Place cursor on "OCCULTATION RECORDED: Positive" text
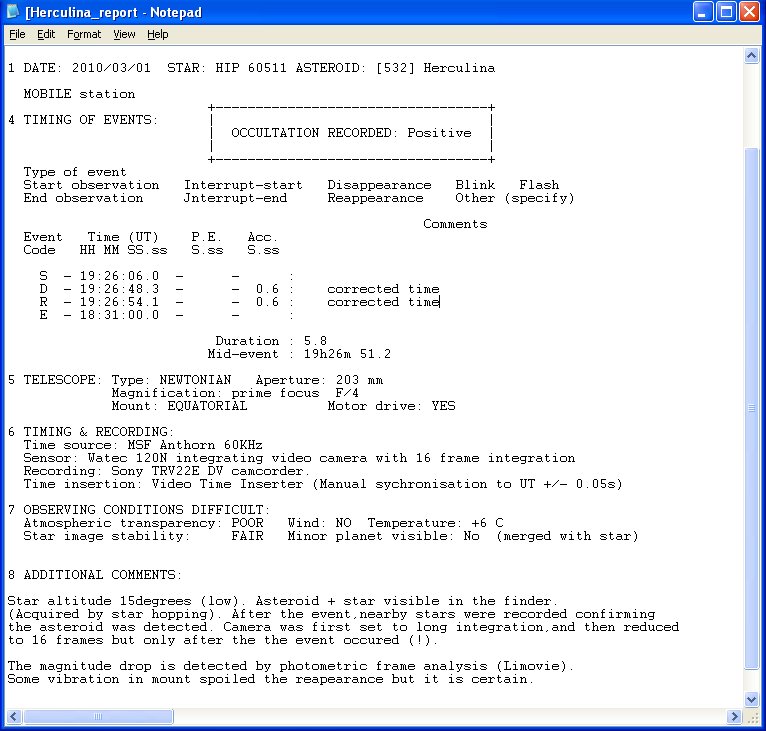The width and height of the screenshot is (766, 731). pyautogui.click(x=350, y=133)
